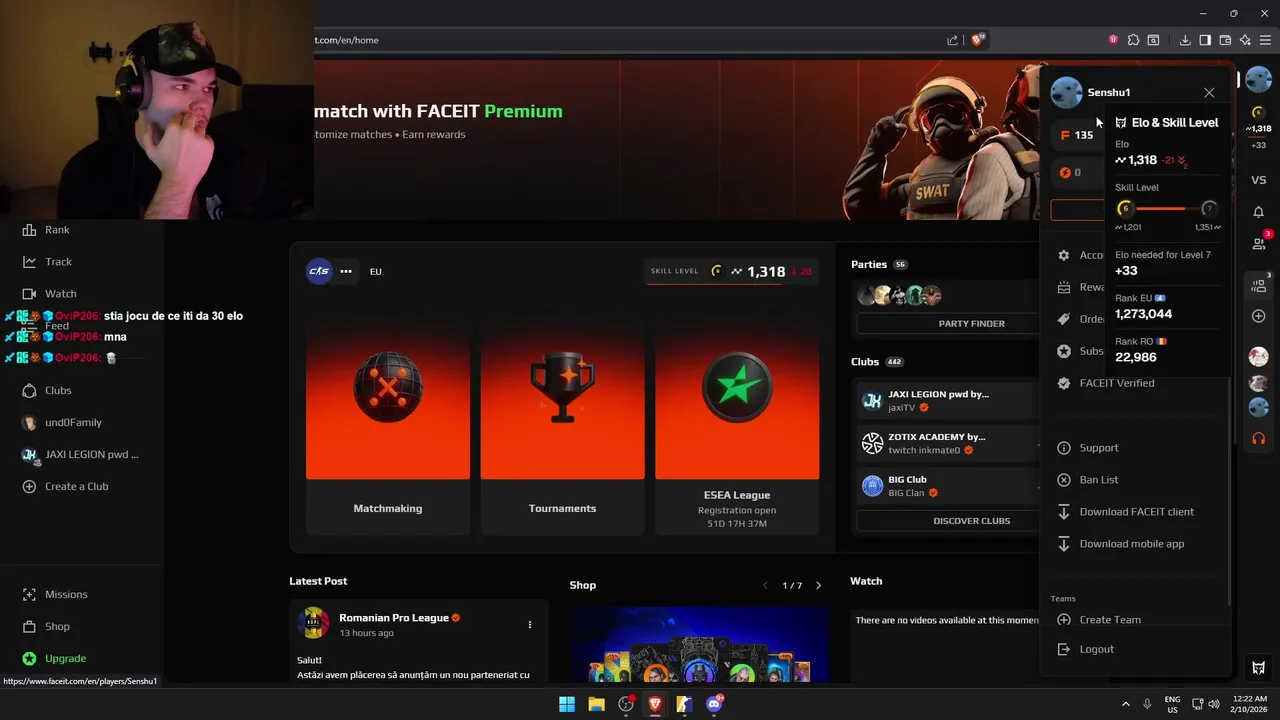The height and width of the screenshot is (720, 1280).
Task: Click the level 7 badge on skill bar
Action: pos(1209,208)
